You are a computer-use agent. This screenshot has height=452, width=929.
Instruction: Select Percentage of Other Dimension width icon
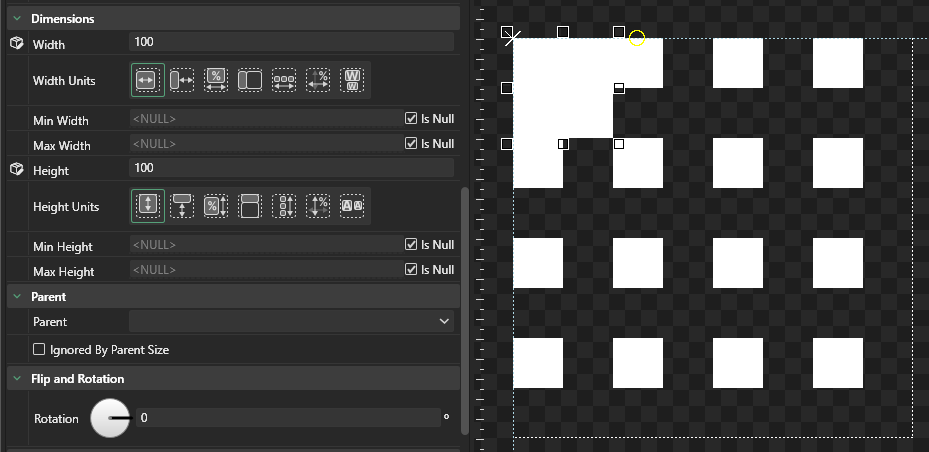click(318, 80)
